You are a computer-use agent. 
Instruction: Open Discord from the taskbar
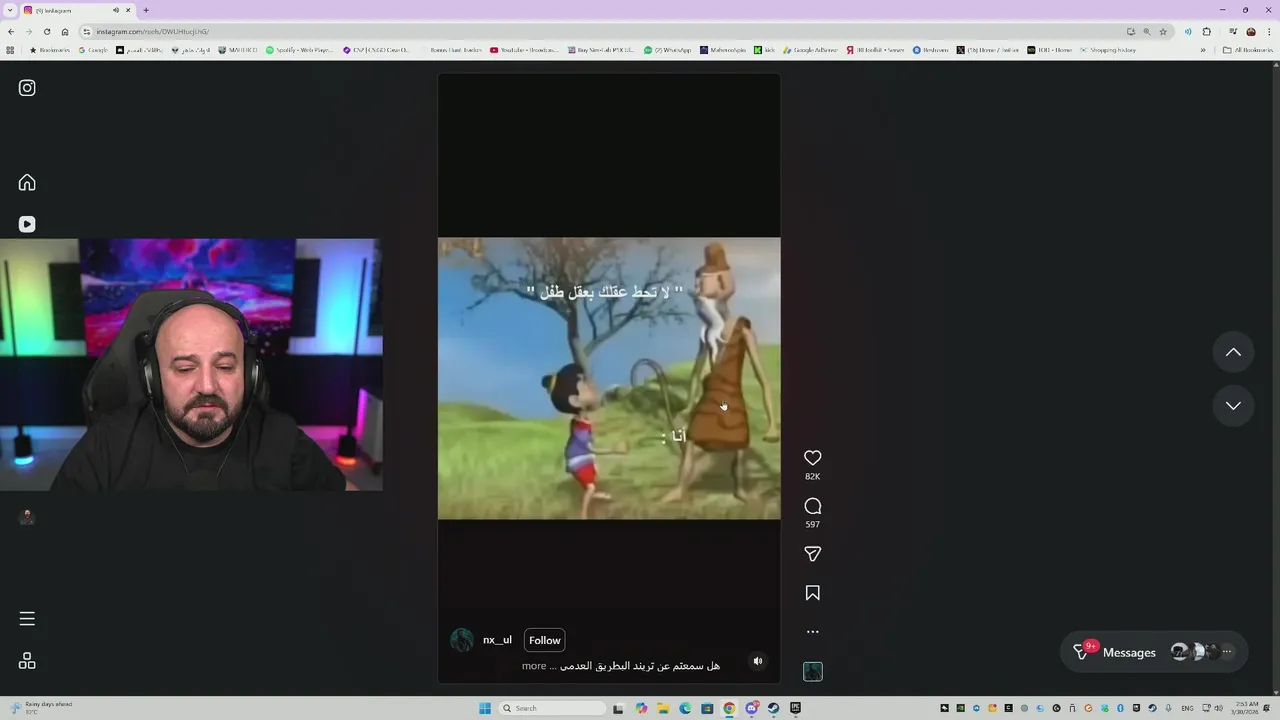(x=751, y=708)
